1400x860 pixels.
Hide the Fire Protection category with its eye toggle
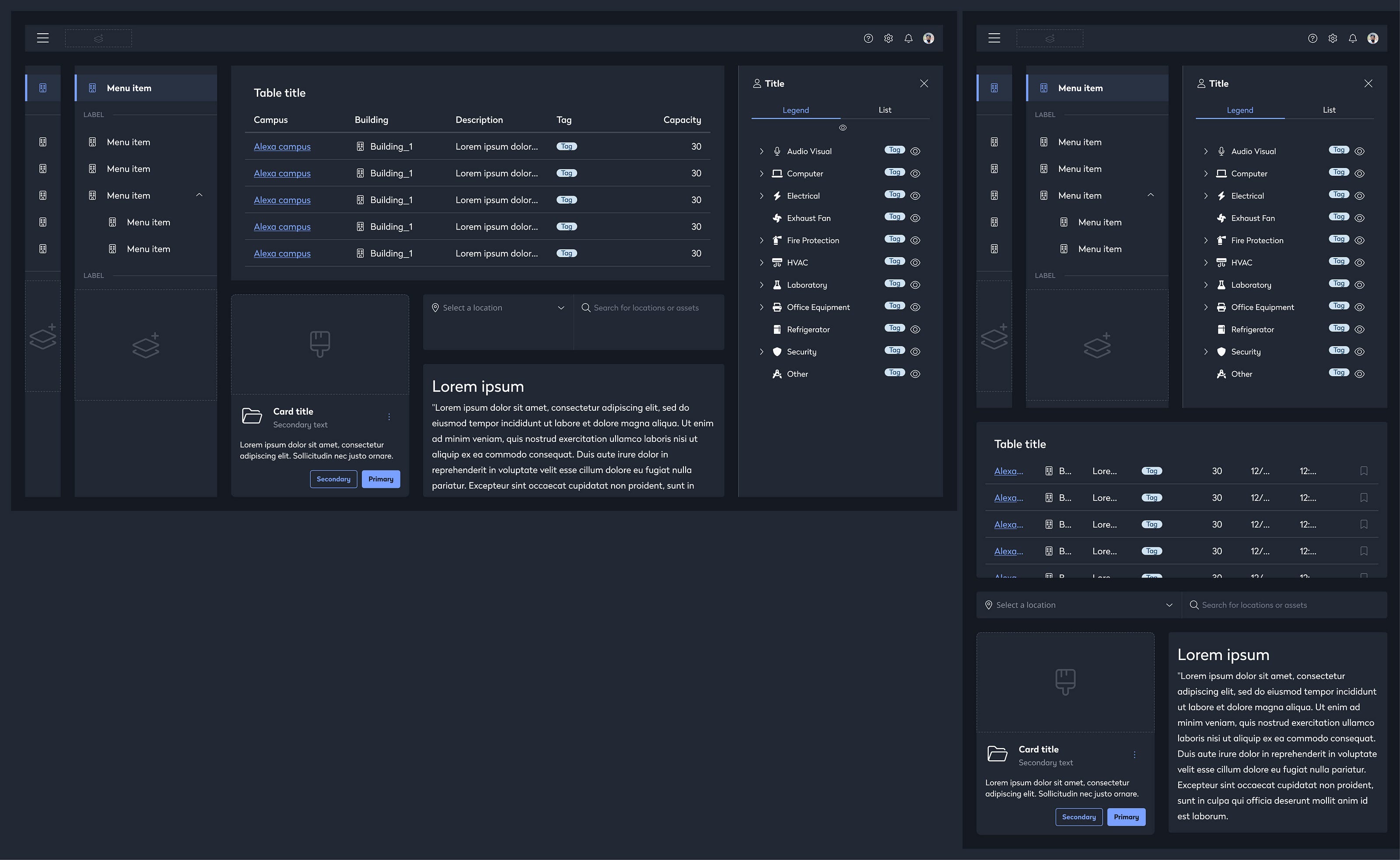tap(915, 239)
